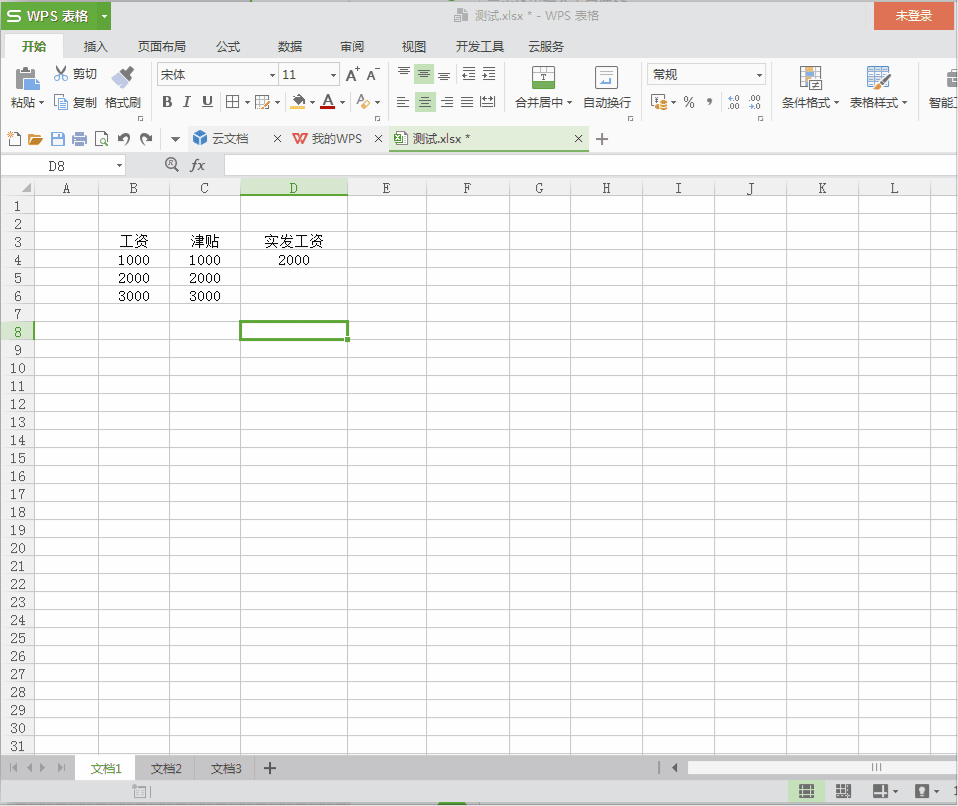Click the Copy (复制) icon
This screenshot has width=958, height=806.
[x=61, y=102]
